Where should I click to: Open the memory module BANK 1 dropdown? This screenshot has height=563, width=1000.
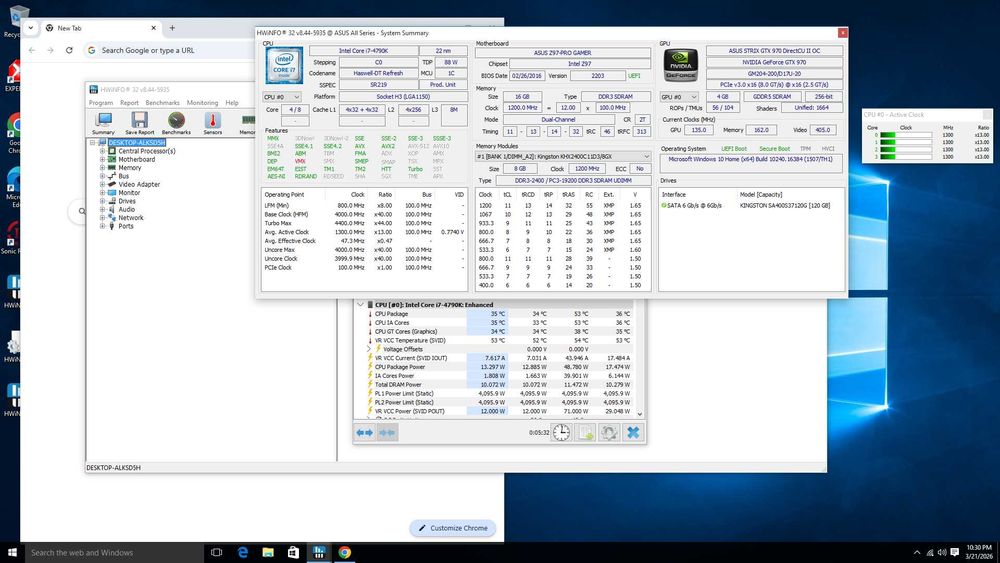[x=562, y=156]
